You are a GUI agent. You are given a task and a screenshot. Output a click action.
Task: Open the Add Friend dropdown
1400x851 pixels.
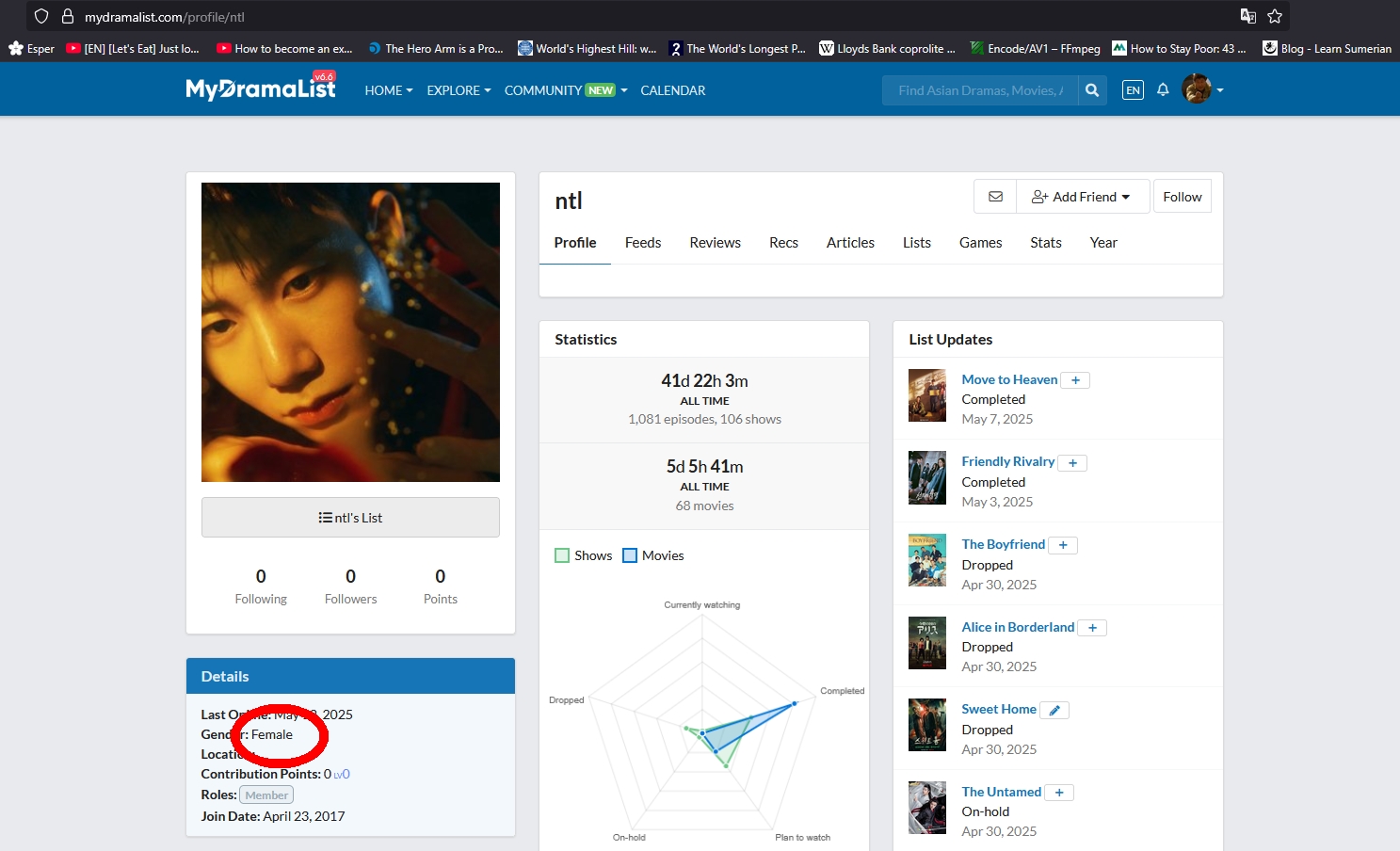(1081, 197)
